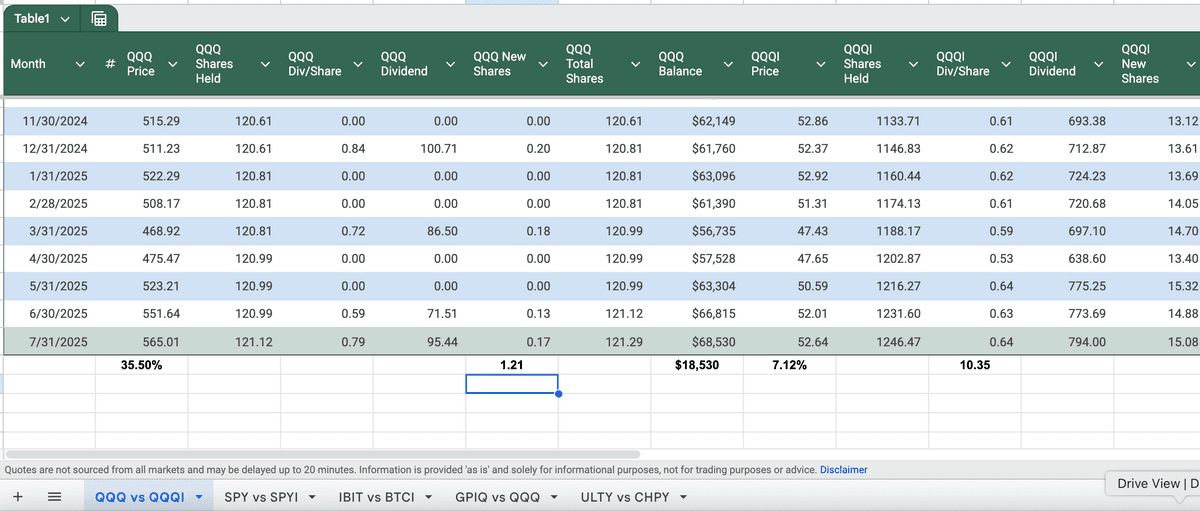Click the $18,530 balance gain cell
Screen dimensions: 1200x511
697,365
